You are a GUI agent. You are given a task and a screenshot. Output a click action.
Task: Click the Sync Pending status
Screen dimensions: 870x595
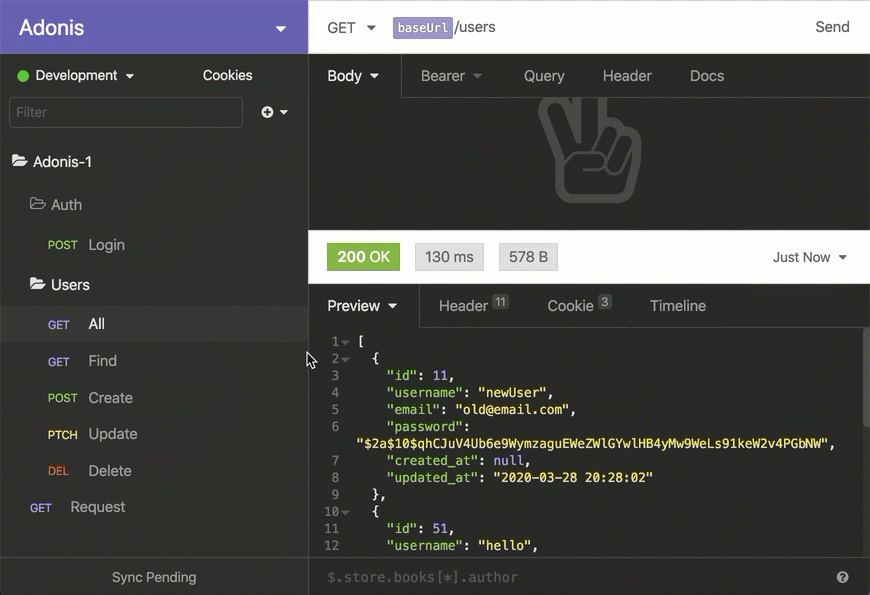(154, 577)
